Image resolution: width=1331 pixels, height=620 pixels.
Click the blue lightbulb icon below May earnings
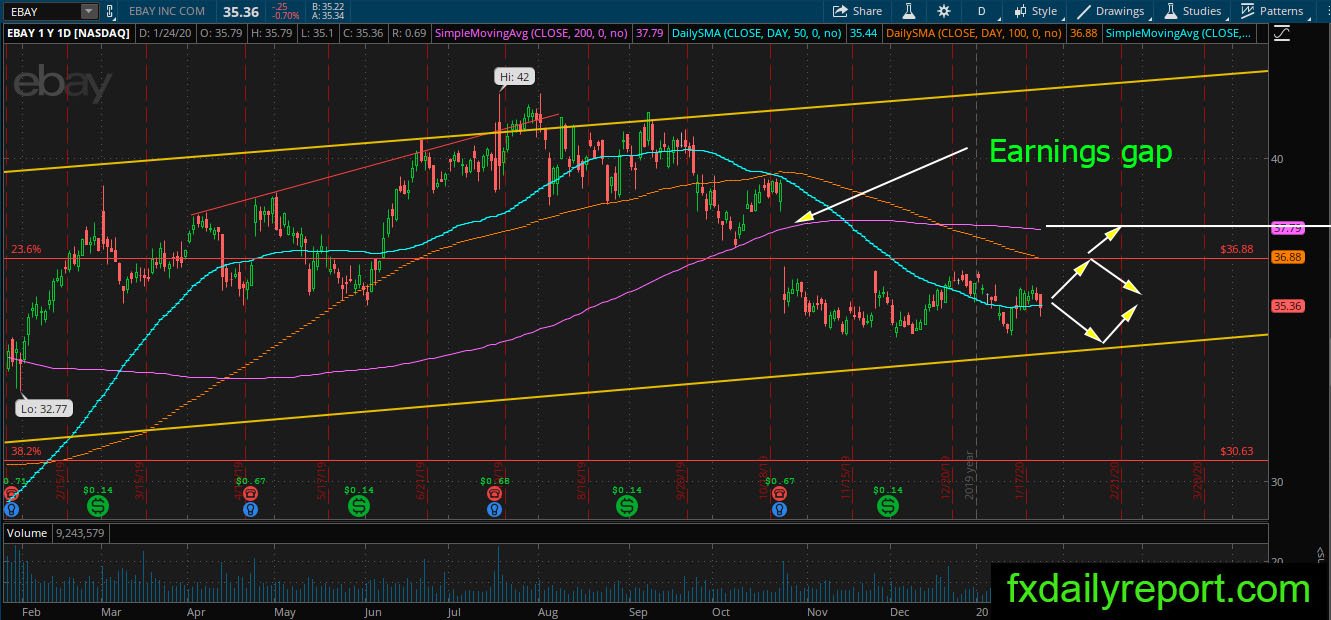[x=251, y=510]
